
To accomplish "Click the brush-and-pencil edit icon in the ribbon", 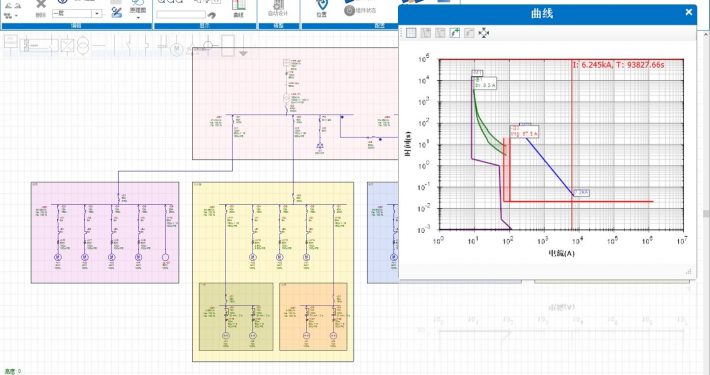I will pyautogui.click(x=116, y=13).
